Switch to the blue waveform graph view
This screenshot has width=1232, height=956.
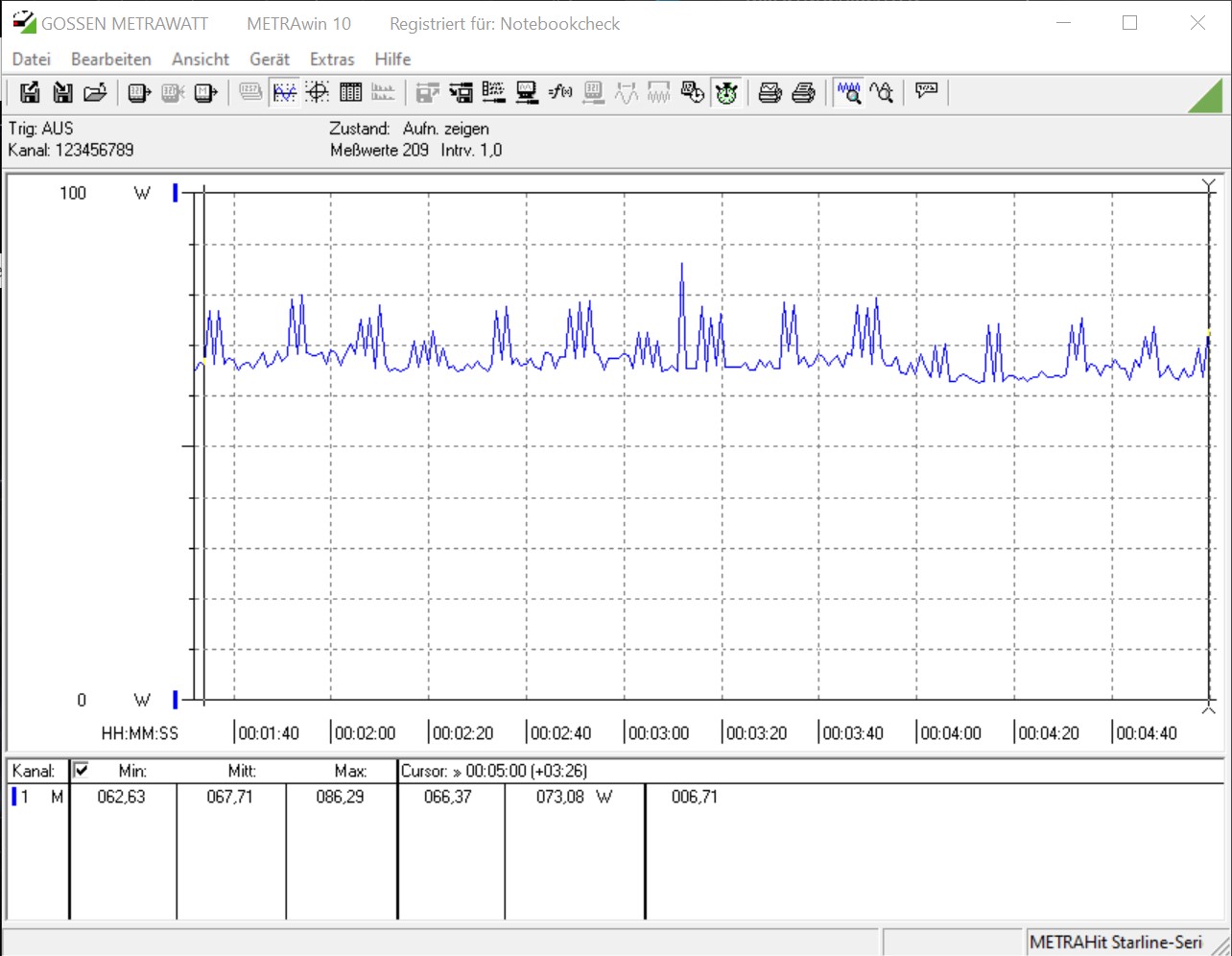click(x=285, y=92)
